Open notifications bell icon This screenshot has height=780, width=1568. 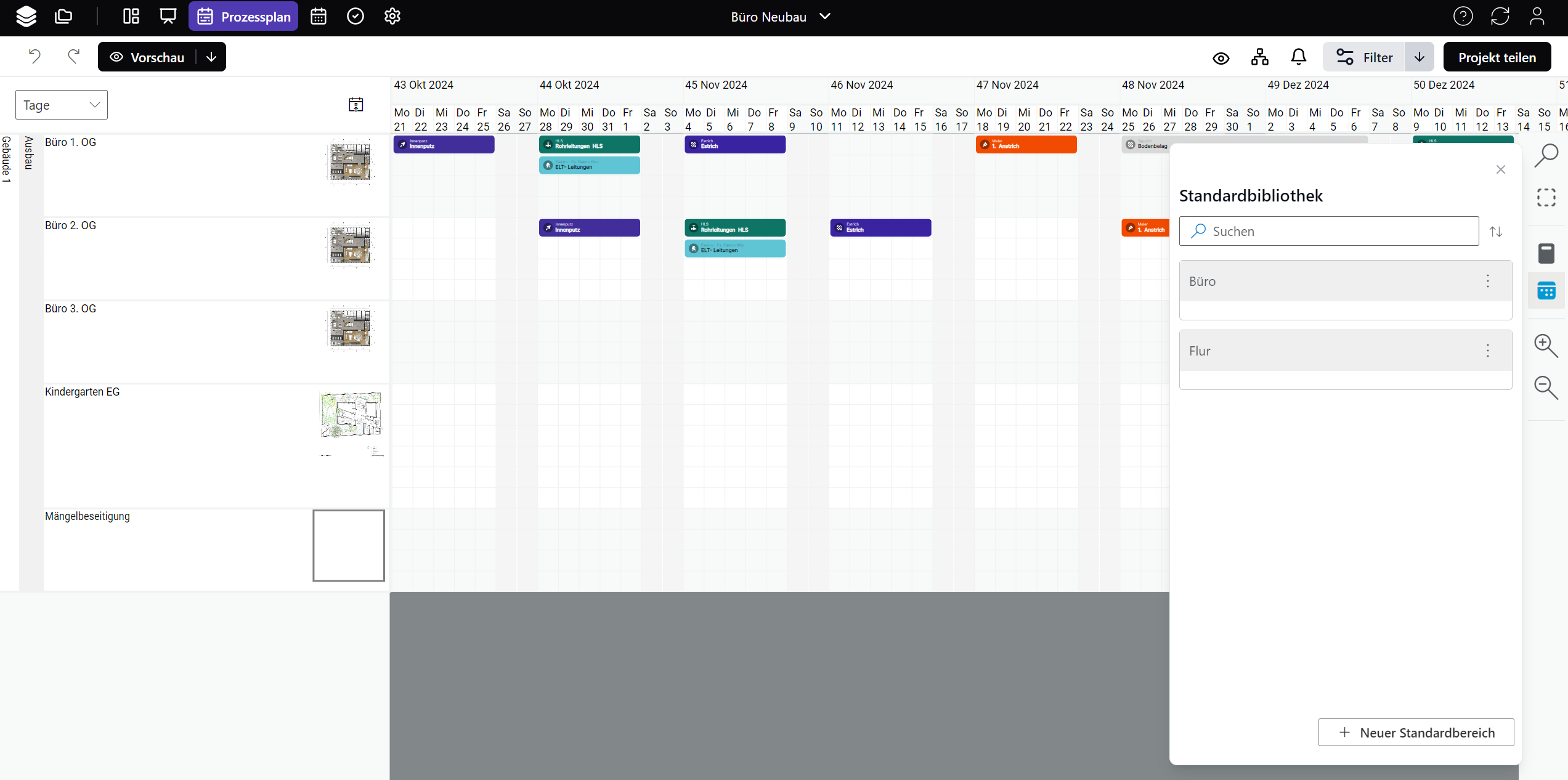[1298, 57]
